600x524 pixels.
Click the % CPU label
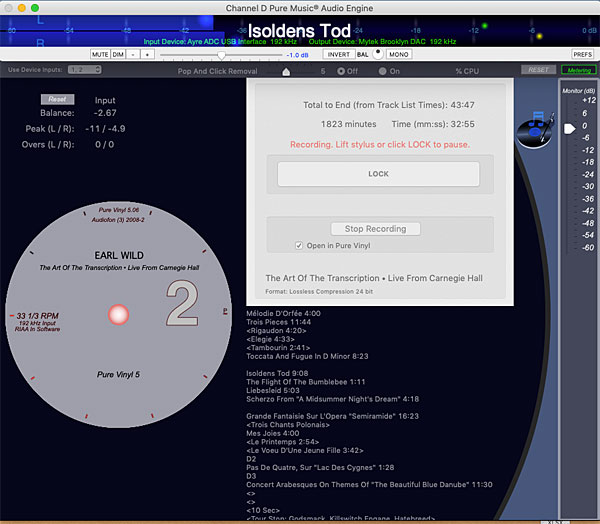467,71
